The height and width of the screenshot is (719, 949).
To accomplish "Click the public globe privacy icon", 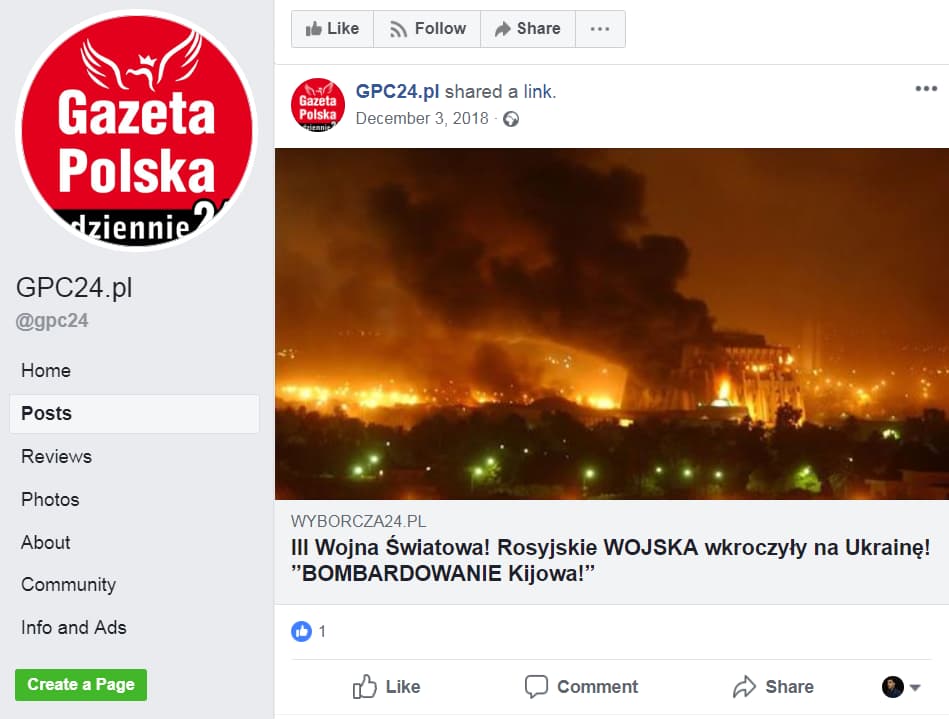I will pyautogui.click(x=511, y=119).
